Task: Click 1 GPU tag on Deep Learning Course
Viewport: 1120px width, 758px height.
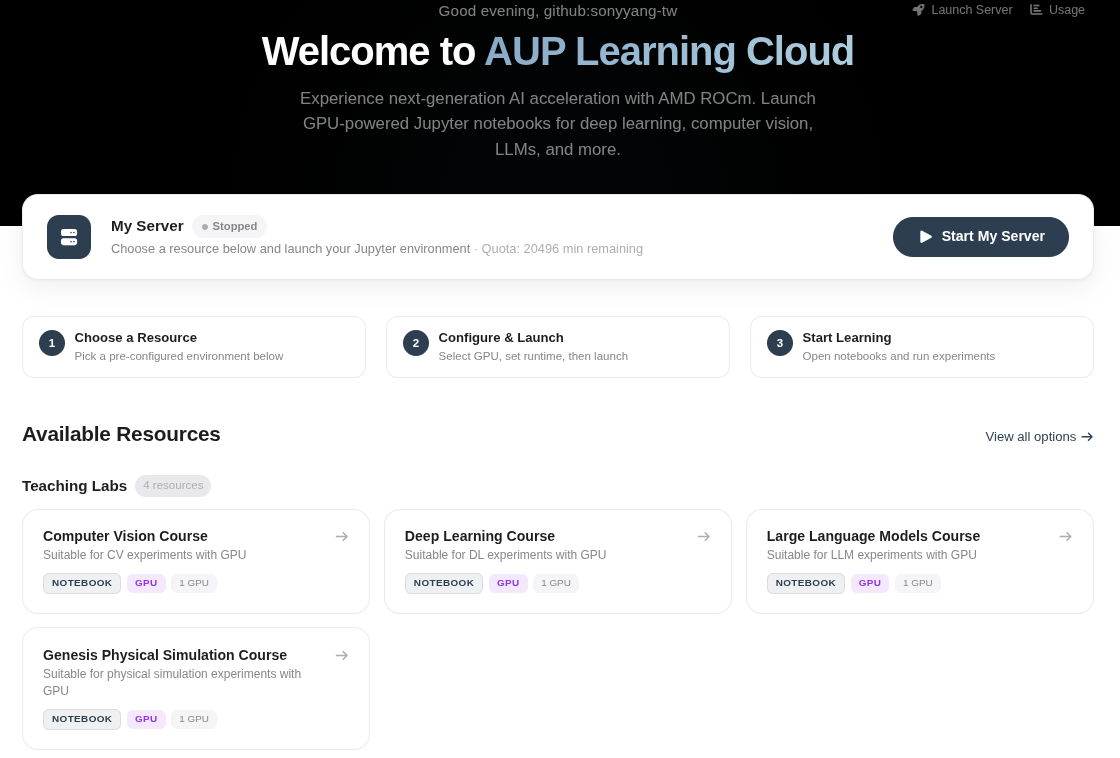Action: (x=556, y=583)
